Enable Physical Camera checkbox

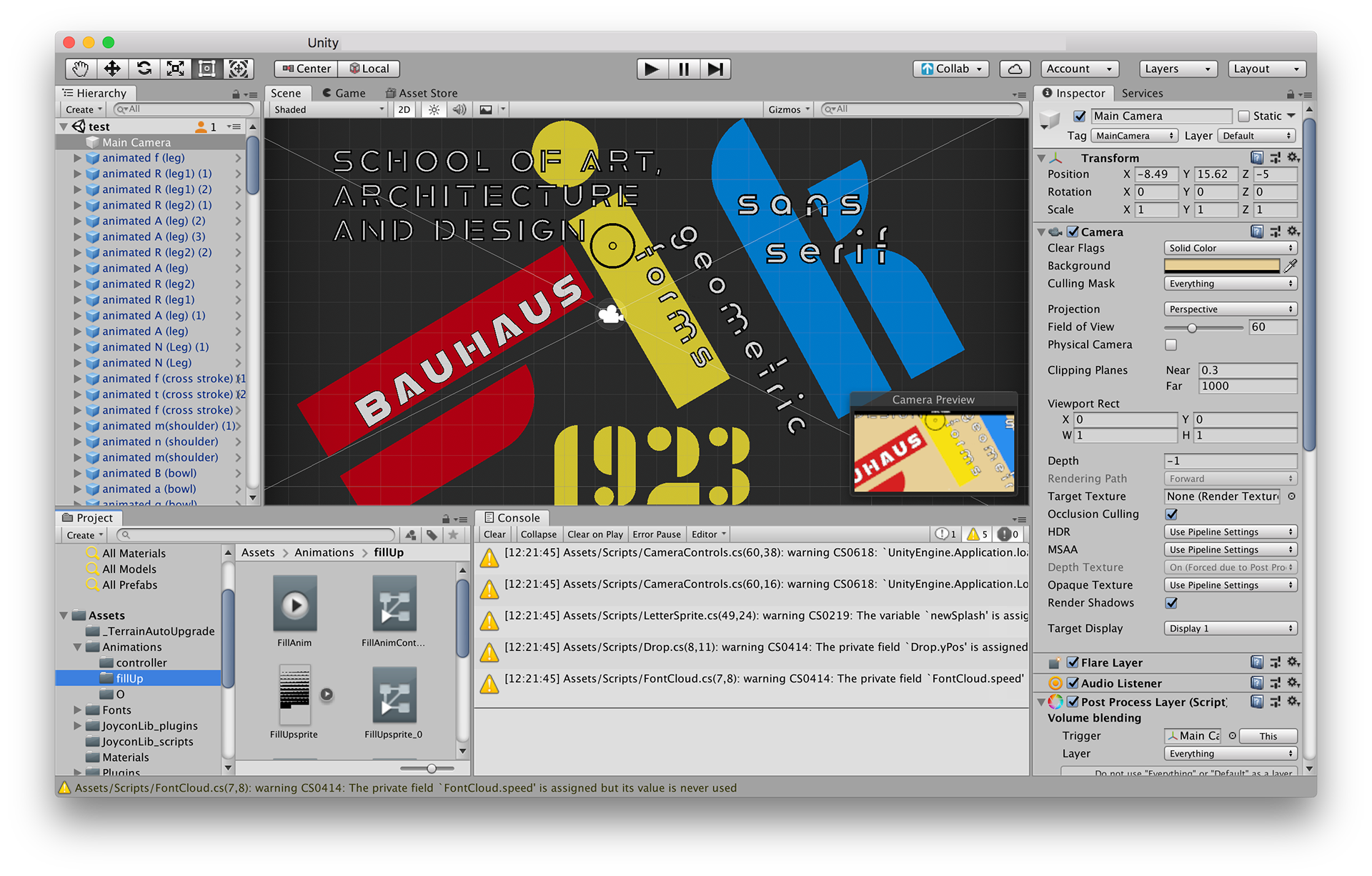(x=1170, y=344)
